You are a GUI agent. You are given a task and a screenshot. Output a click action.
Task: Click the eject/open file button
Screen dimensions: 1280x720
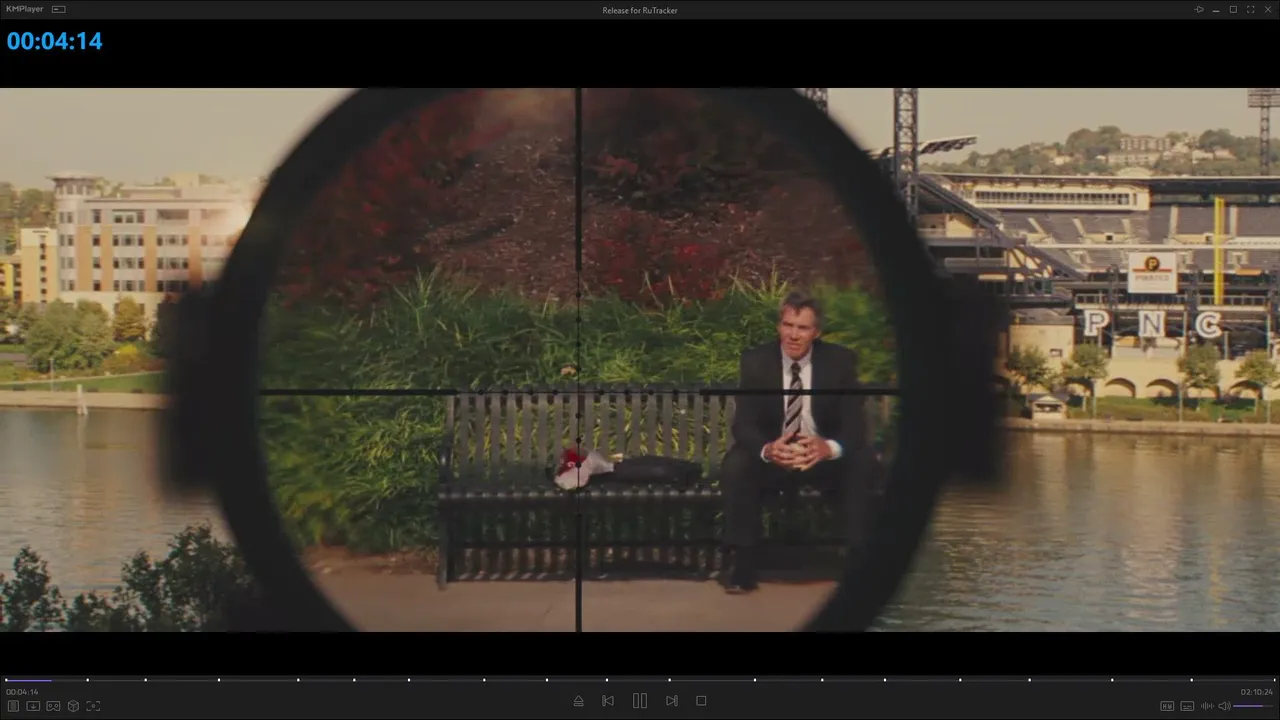(578, 701)
